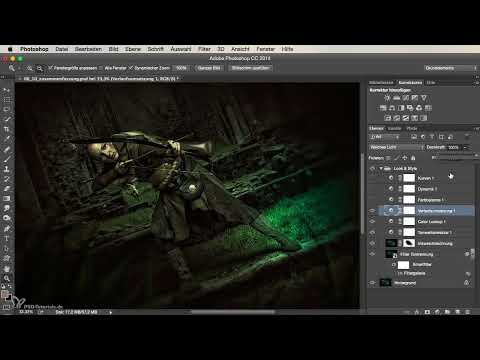This screenshot has width=480, height=360.
Task: Select the Eraser tool
Action: (x=6, y=189)
